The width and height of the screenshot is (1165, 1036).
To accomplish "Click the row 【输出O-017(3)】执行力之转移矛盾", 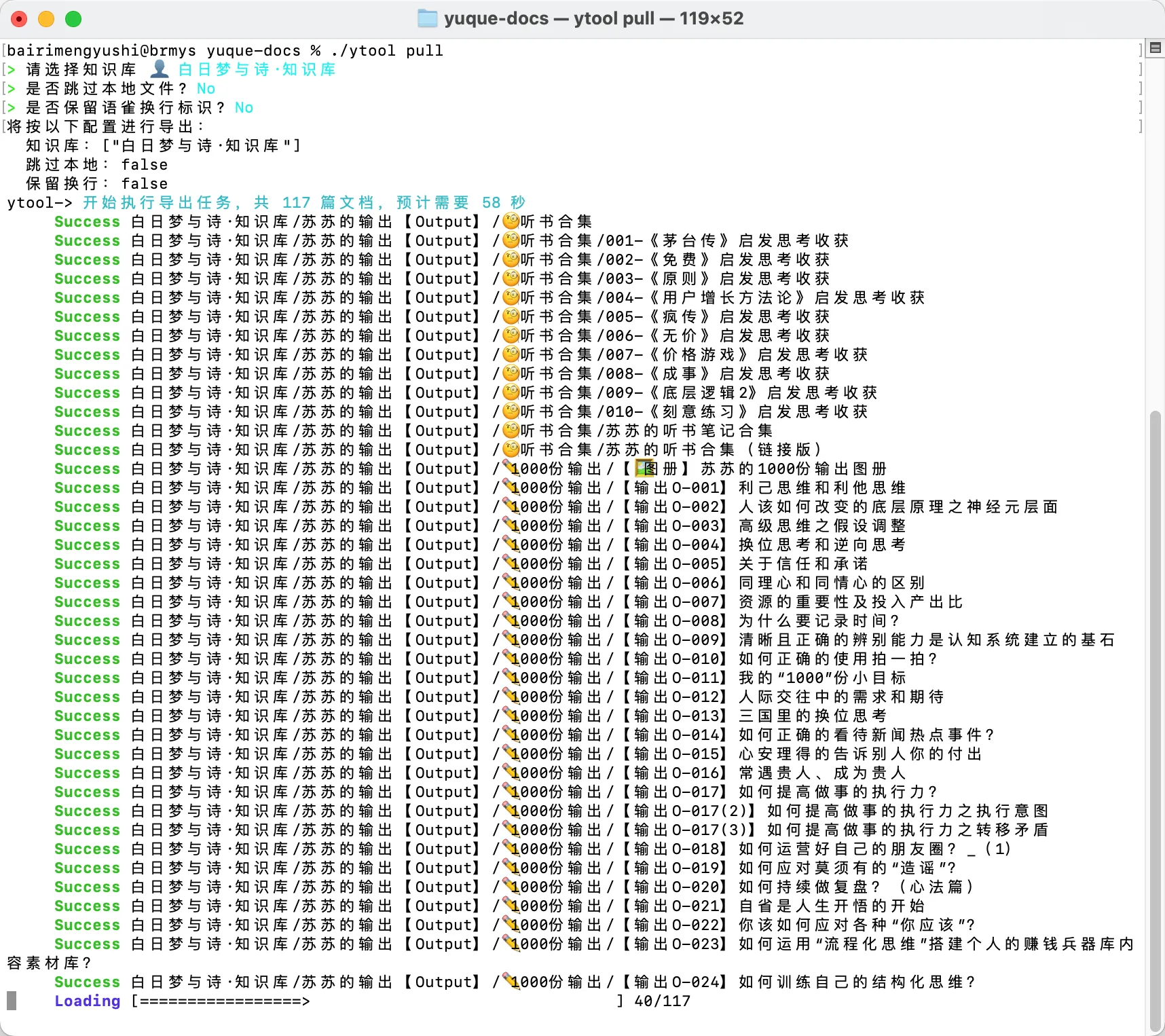I will click(551, 830).
